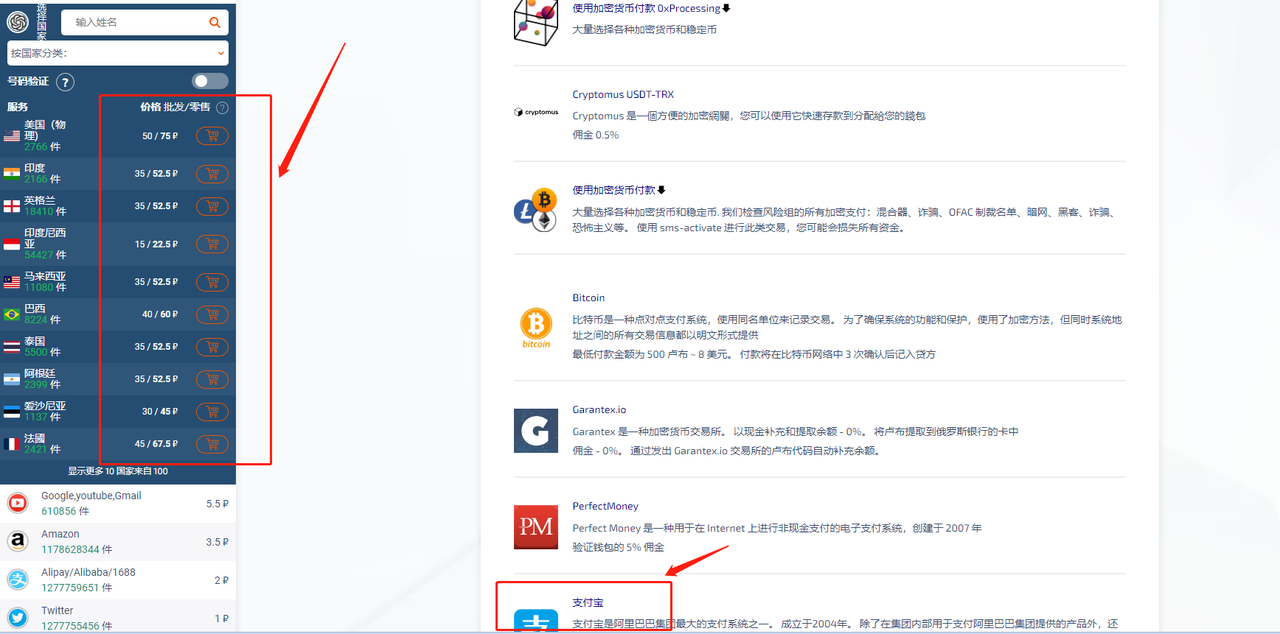Add United States (美国) number to cart
The image size is (1280, 634).
(212, 136)
